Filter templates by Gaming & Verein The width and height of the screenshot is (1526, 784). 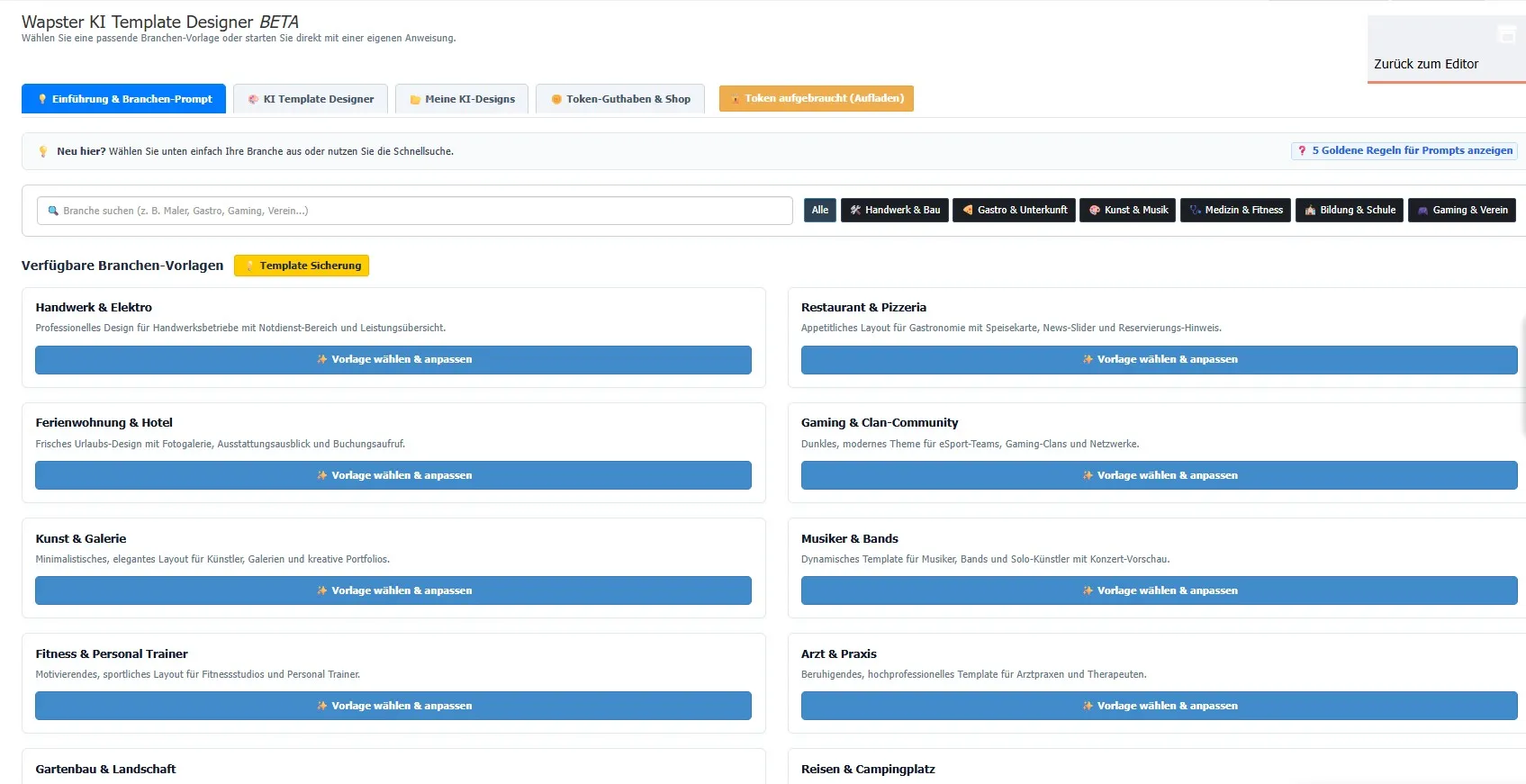tap(1462, 210)
